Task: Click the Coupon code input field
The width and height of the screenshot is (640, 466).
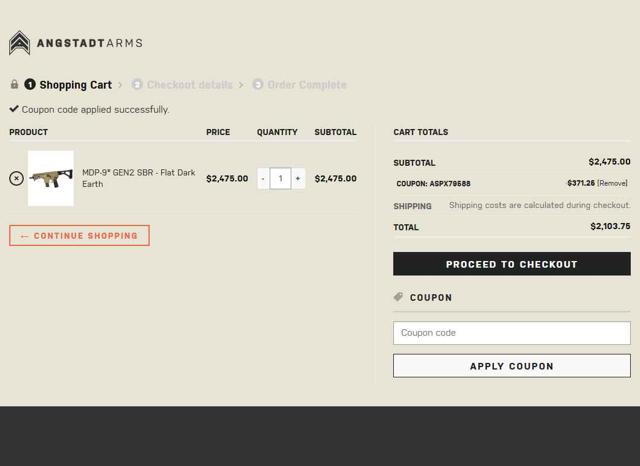Action: coord(512,333)
